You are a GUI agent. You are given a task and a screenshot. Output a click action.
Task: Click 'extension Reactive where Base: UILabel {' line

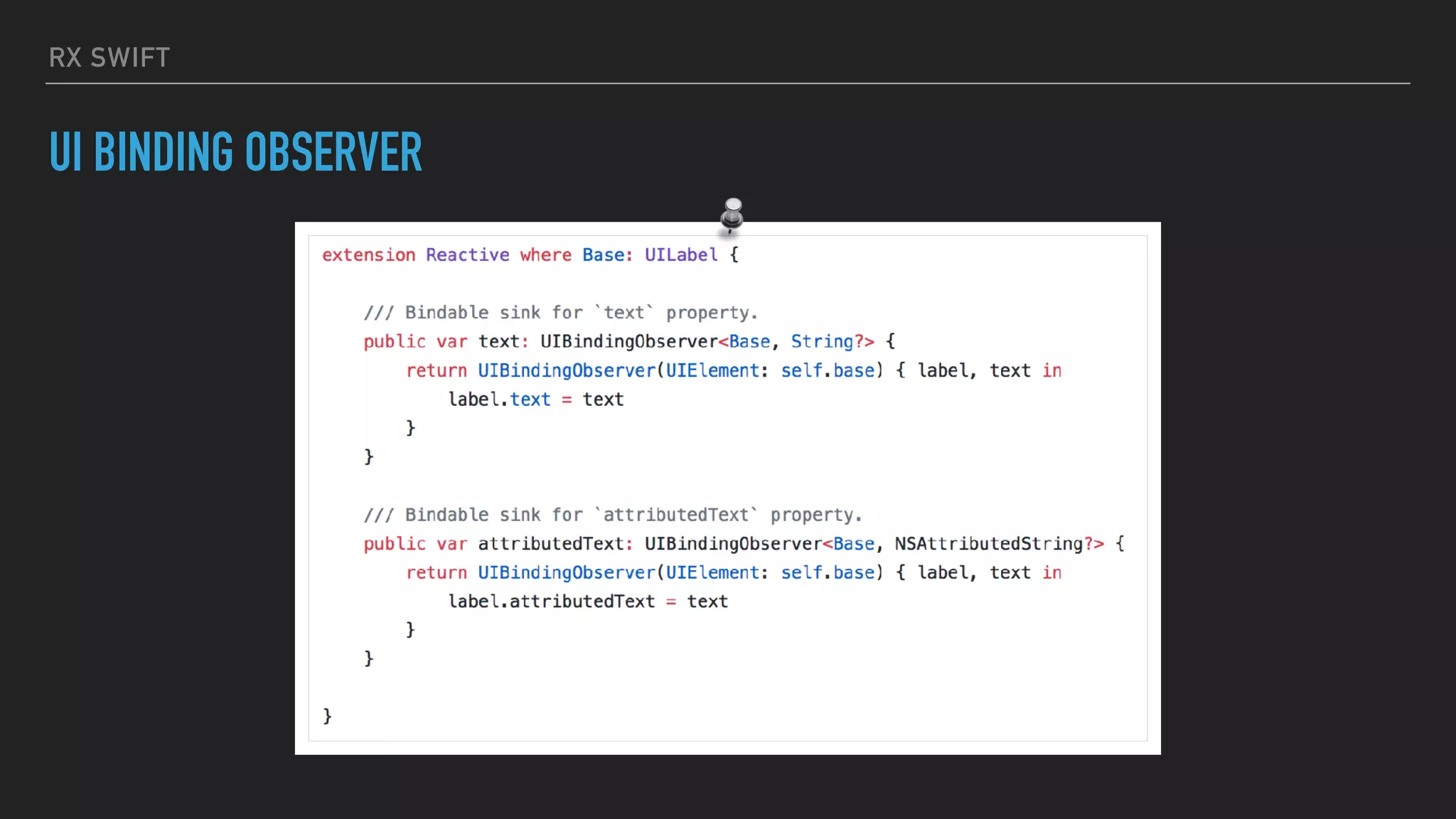point(530,255)
